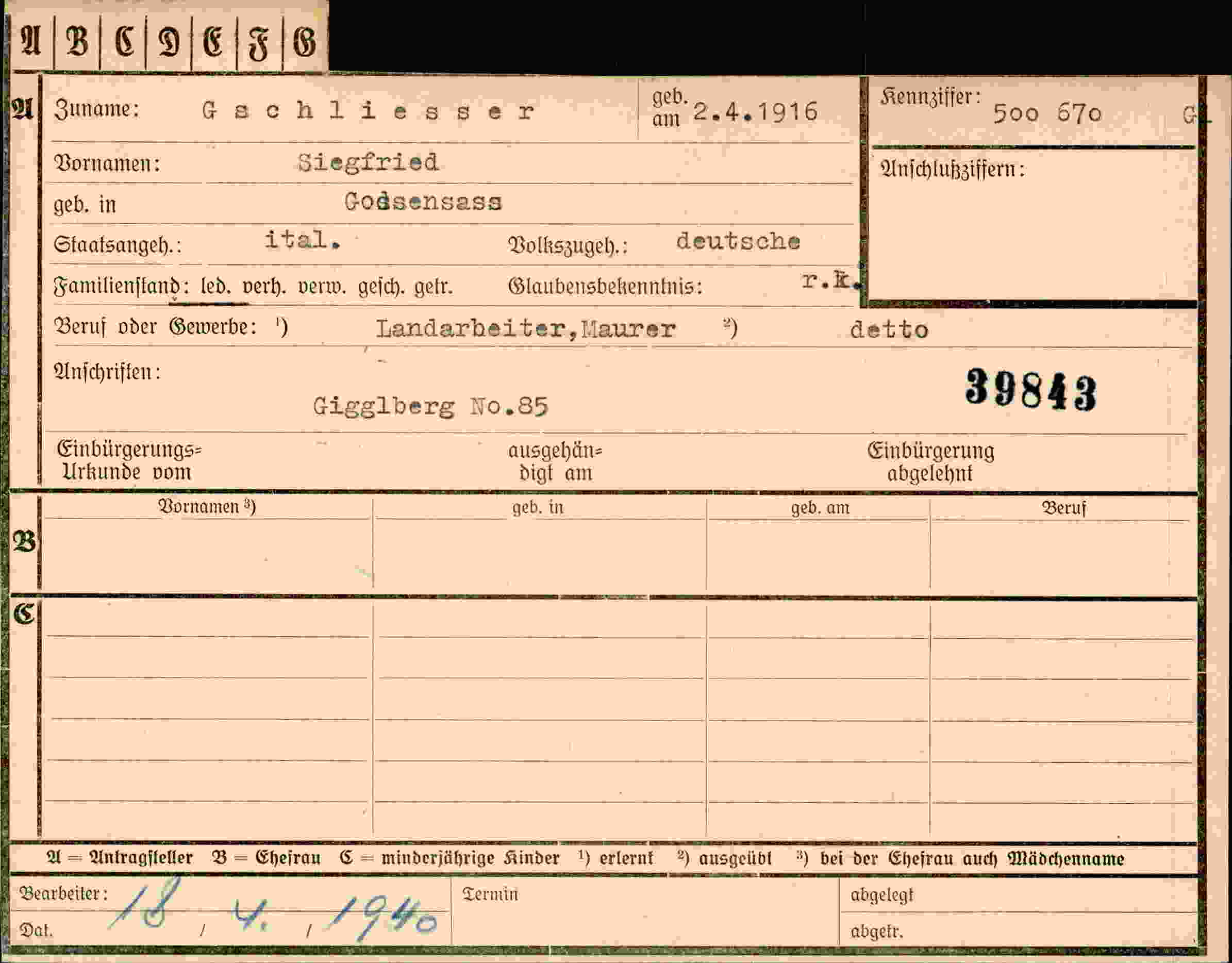Viewport: 1232px width, 963px height.
Task: Click the 'Einbürgerung abgelehnt' label
Action: click(931, 462)
